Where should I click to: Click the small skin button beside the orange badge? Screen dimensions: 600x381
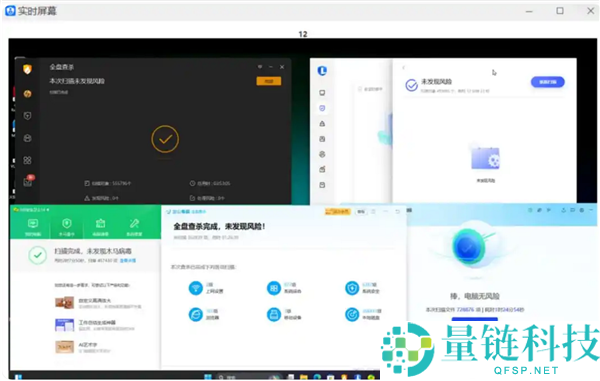tap(360, 212)
